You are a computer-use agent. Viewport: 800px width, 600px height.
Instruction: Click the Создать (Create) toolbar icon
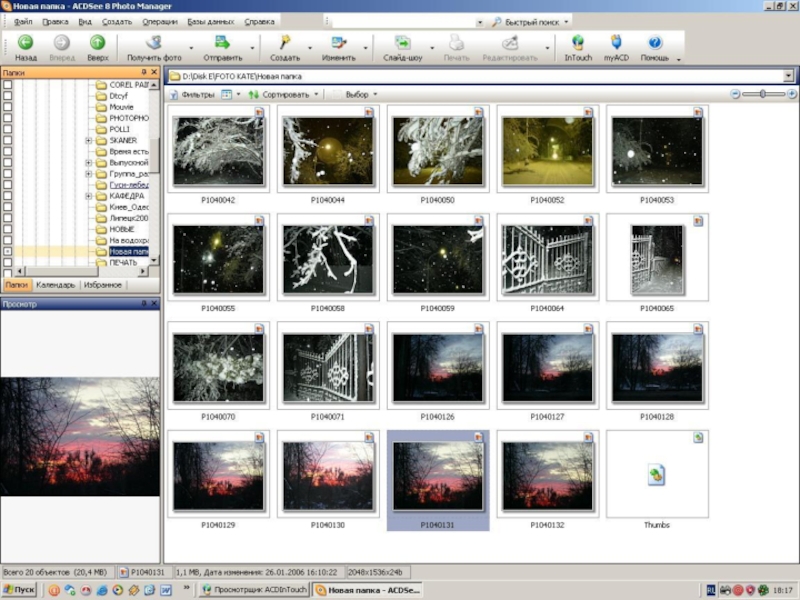pyautogui.click(x=285, y=43)
